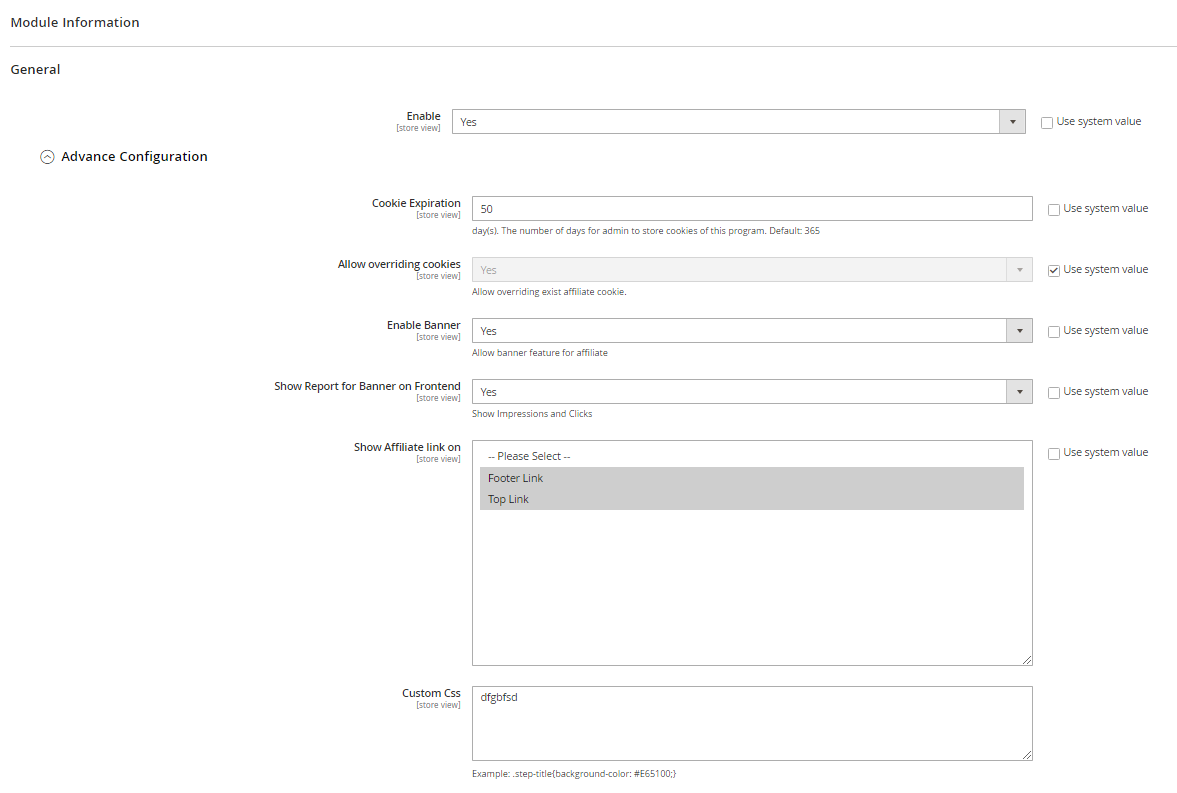Screen dimensions: 1177x793
Task: Toggle Use system value for Enable
Action: coord(1047,123)
